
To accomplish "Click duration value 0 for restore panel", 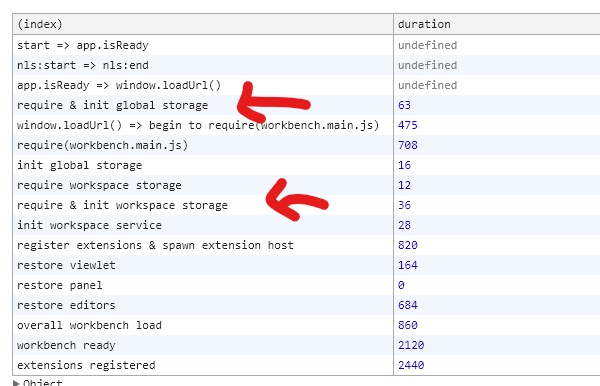I will [x=401, y=285].
